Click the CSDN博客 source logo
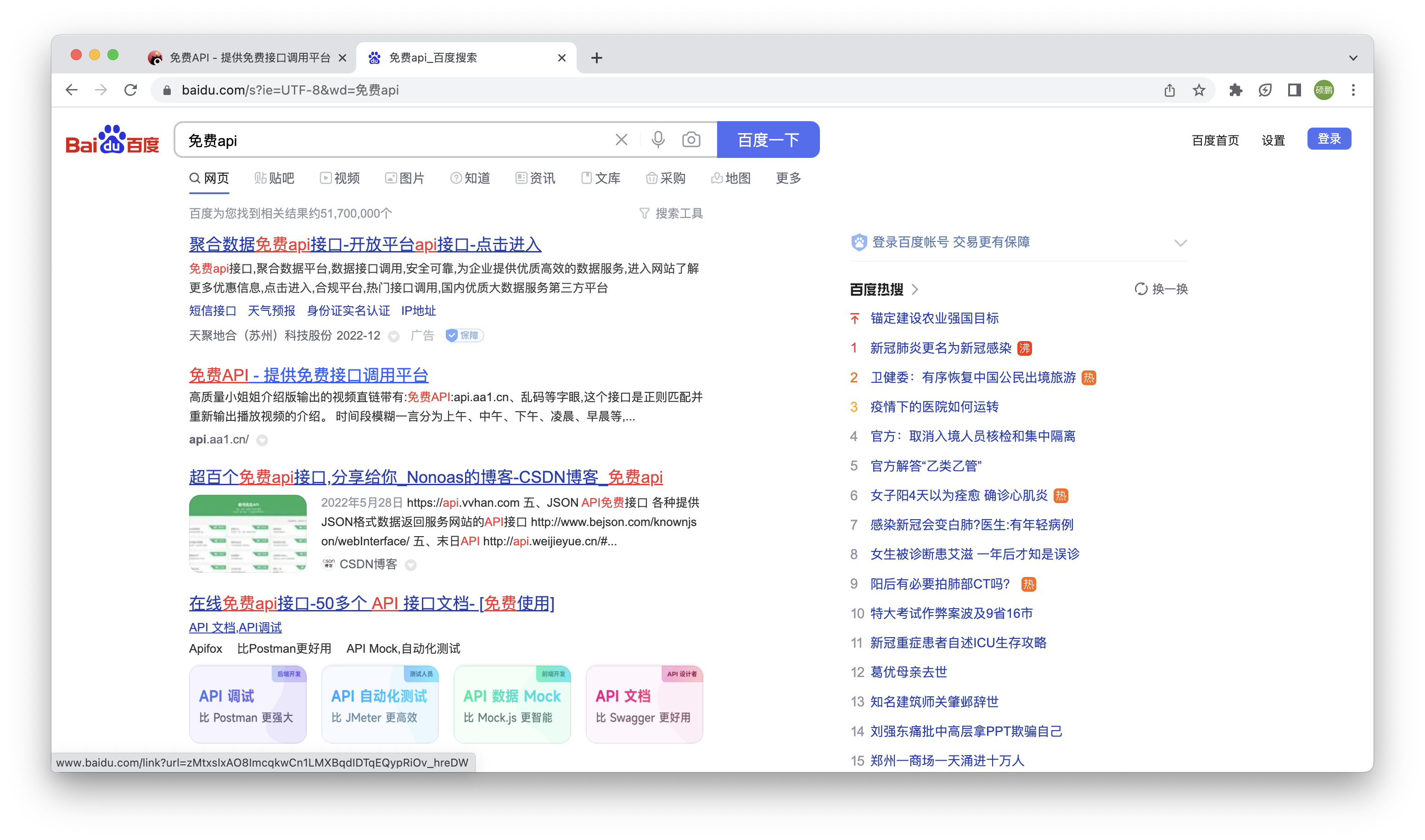 (x=328, y=564)
